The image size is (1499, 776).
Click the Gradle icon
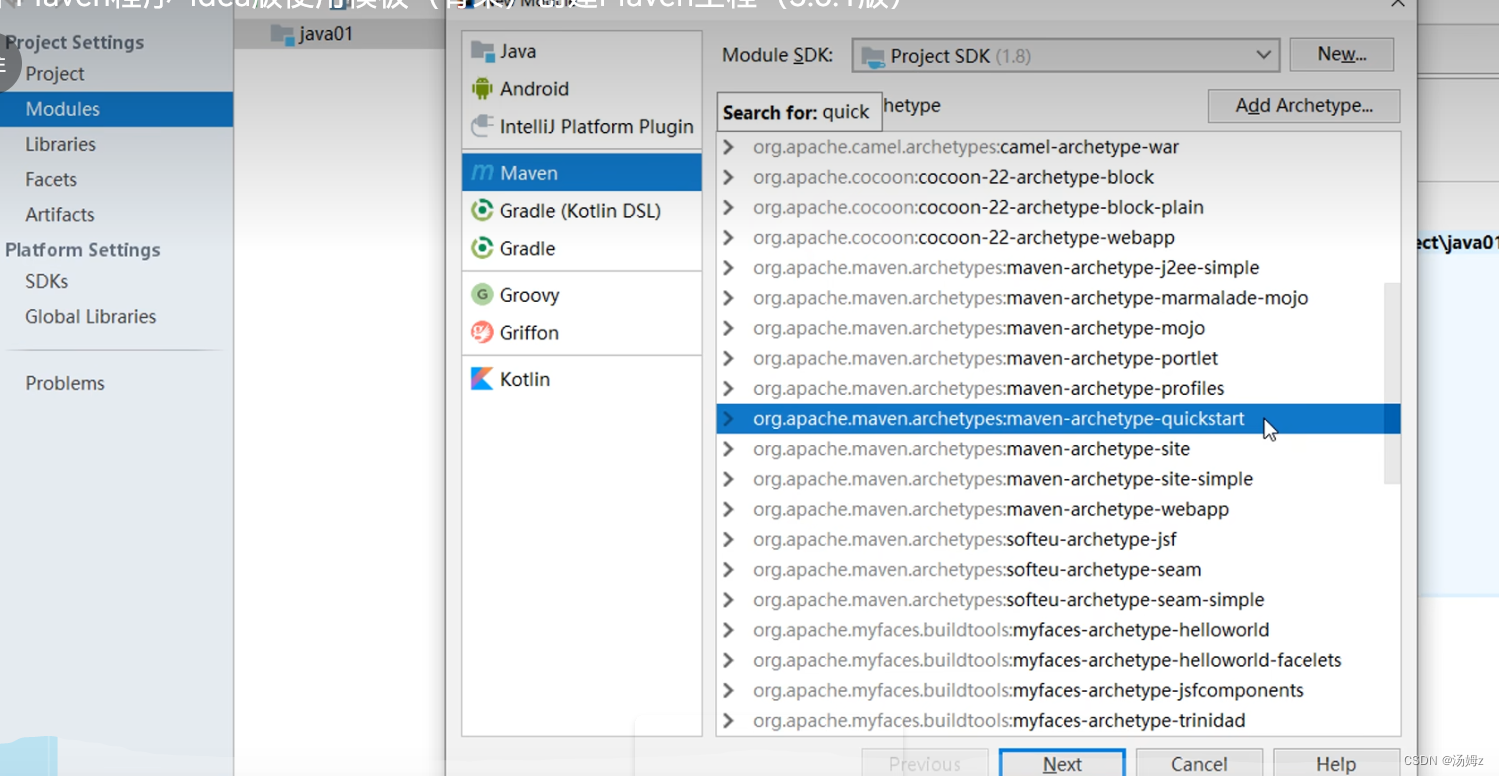click(x=482, y=248)
